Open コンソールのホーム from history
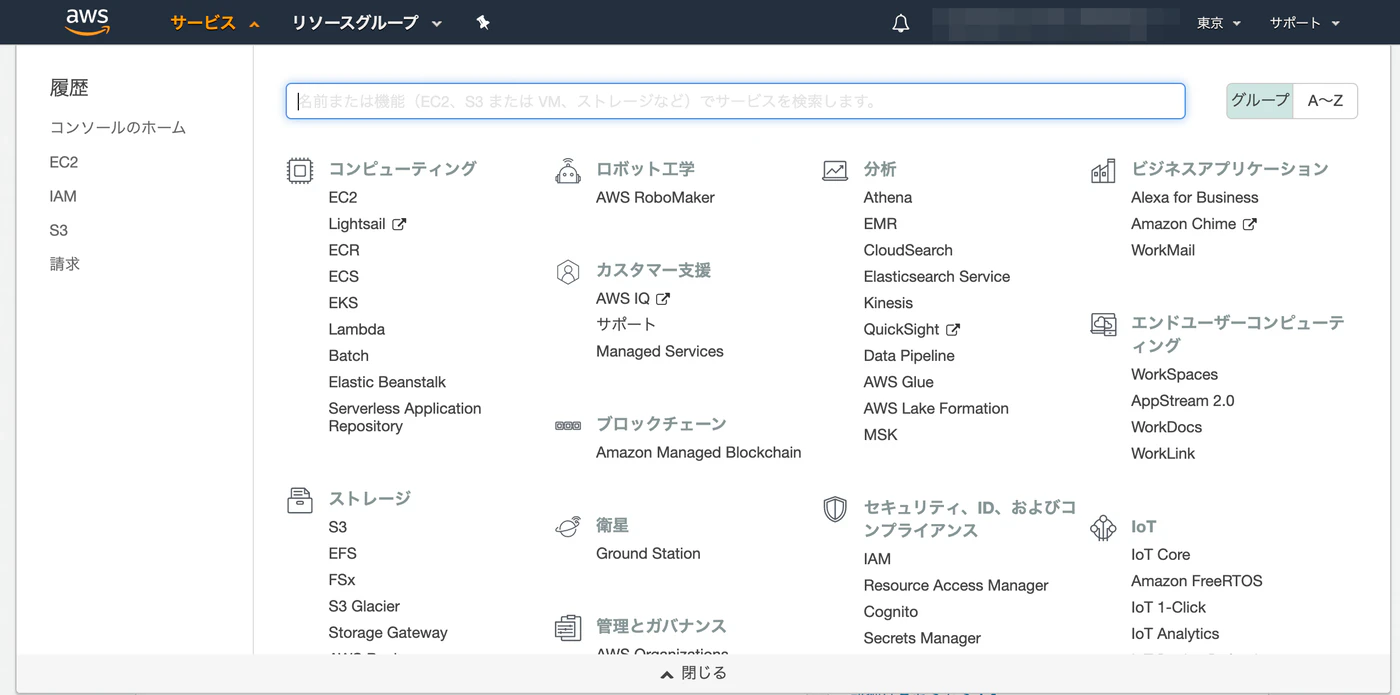The width and height of the screenshot is (1400, 695). point(118,128)
